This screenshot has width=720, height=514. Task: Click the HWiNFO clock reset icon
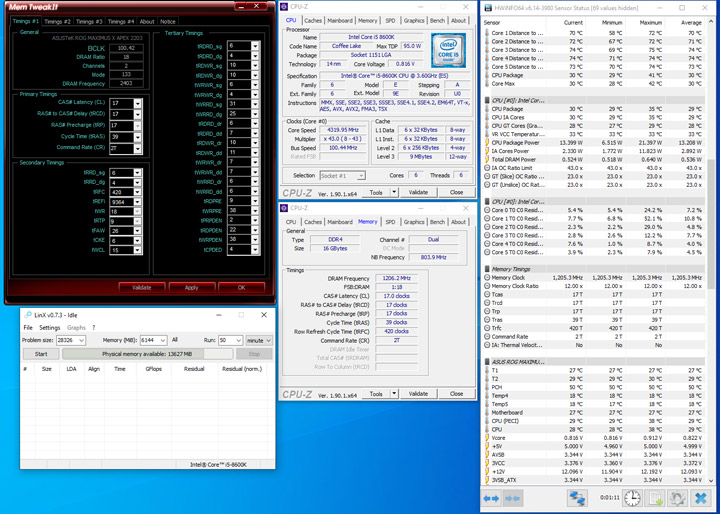pos(632,498)
